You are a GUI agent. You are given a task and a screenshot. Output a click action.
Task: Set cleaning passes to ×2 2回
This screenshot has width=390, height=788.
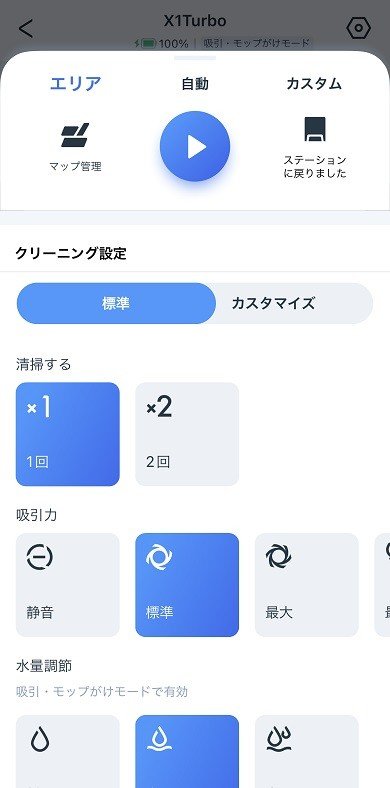pos(187,434)
